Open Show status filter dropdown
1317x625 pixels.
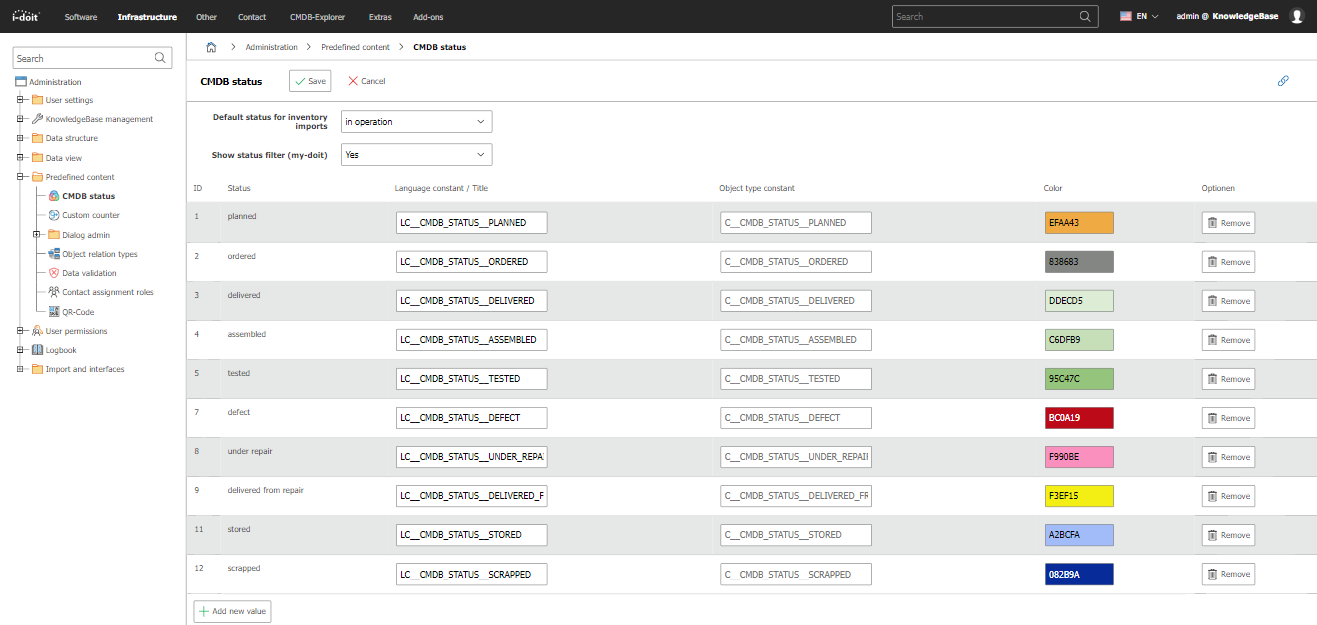pyautogui.click(x=416, y=155)
